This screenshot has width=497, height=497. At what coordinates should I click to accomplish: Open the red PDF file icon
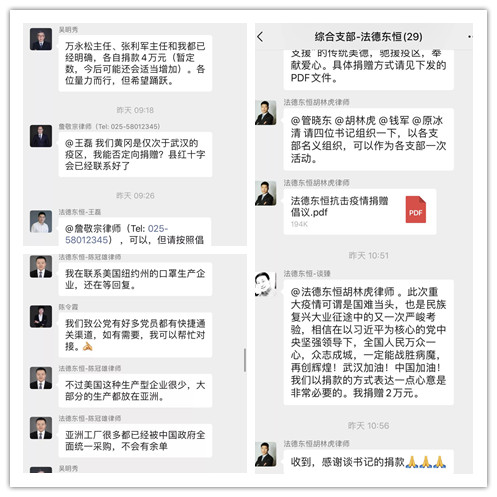416,209
